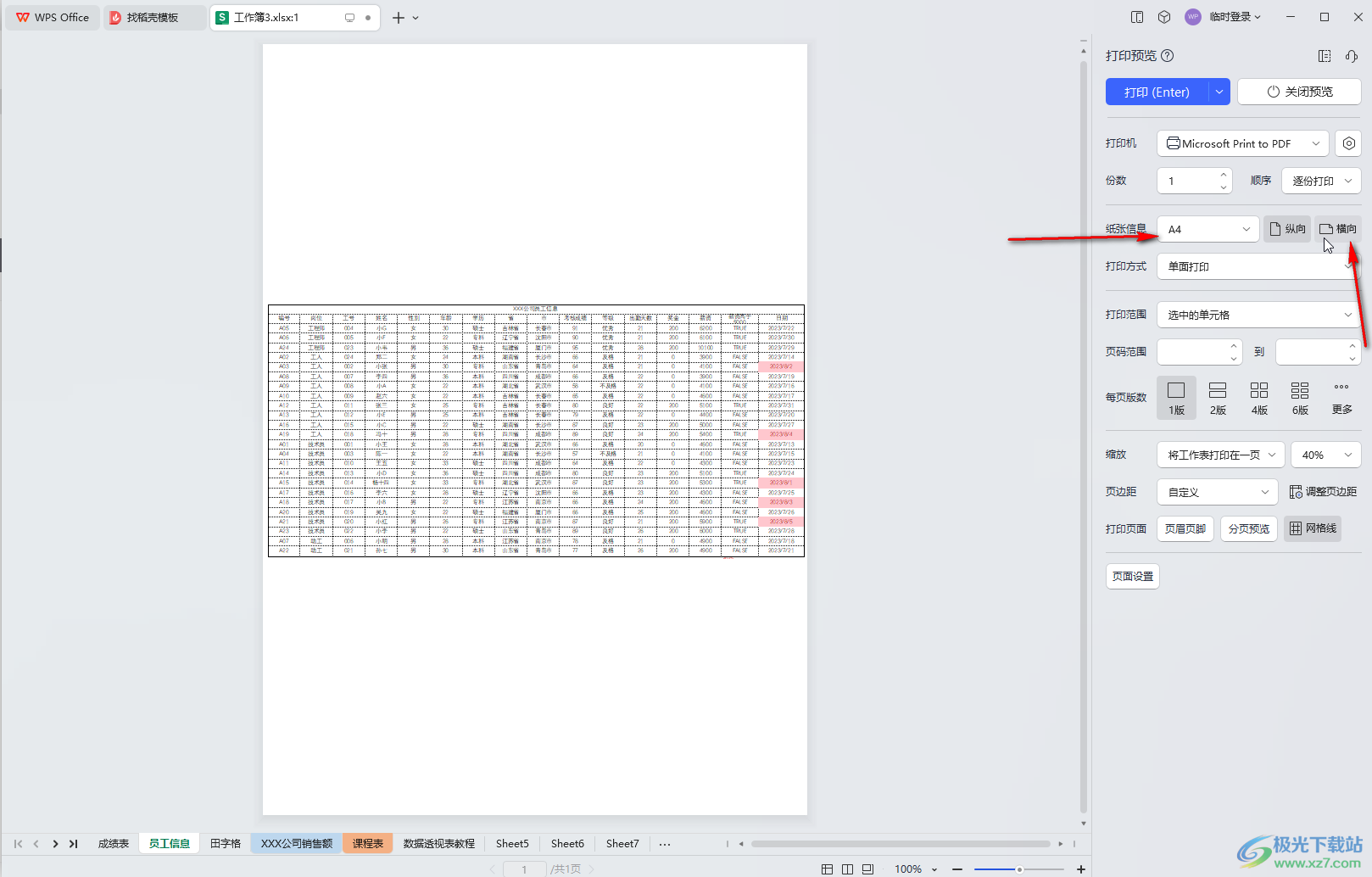Screen dimensions: 1372x877
Task: Show more sheets via the ellipsis
Action: click(x=665, y=844)
